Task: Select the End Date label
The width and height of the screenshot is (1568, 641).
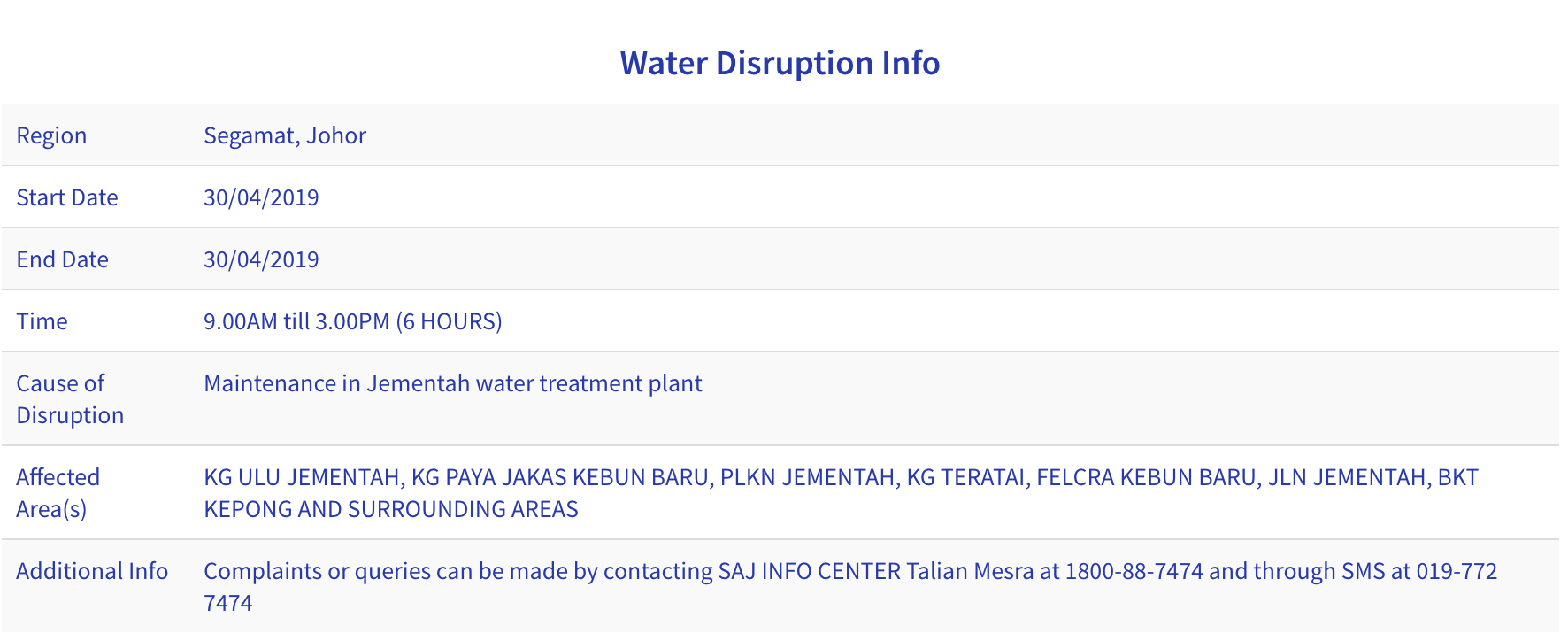Action: [62, 259]
